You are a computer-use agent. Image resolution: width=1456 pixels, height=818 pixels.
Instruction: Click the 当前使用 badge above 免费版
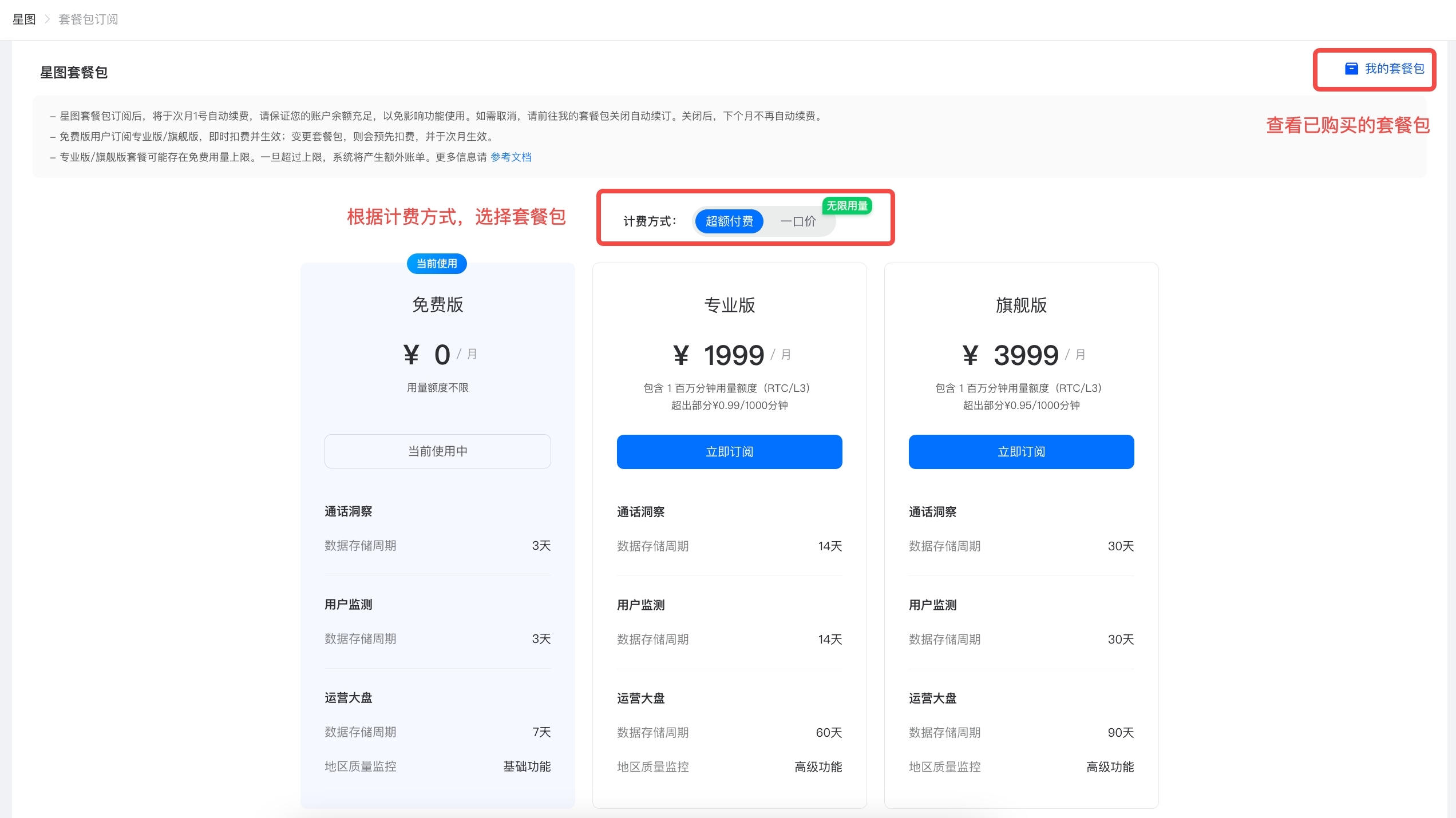click(x=437, y=264)
